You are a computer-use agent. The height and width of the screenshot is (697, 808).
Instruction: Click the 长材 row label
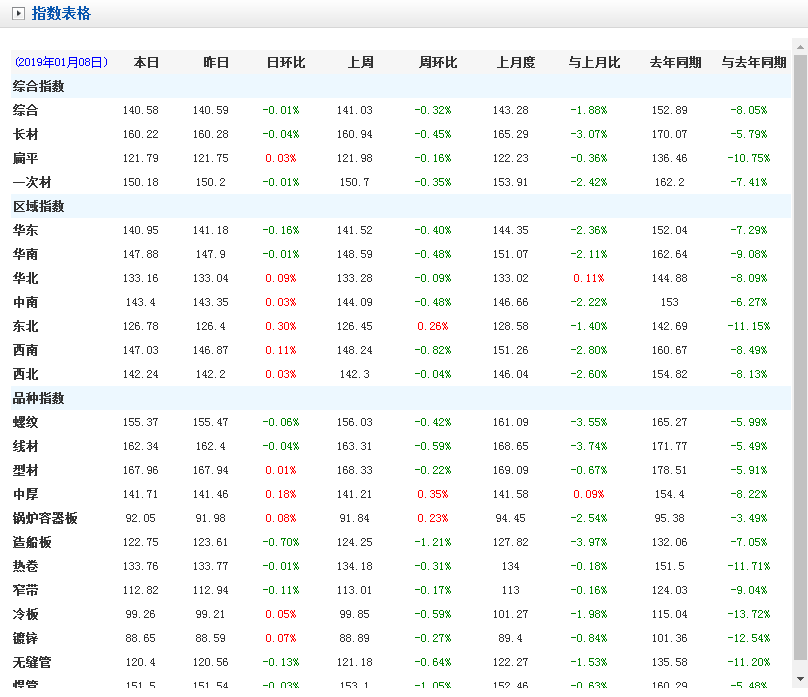click(26, 134)
